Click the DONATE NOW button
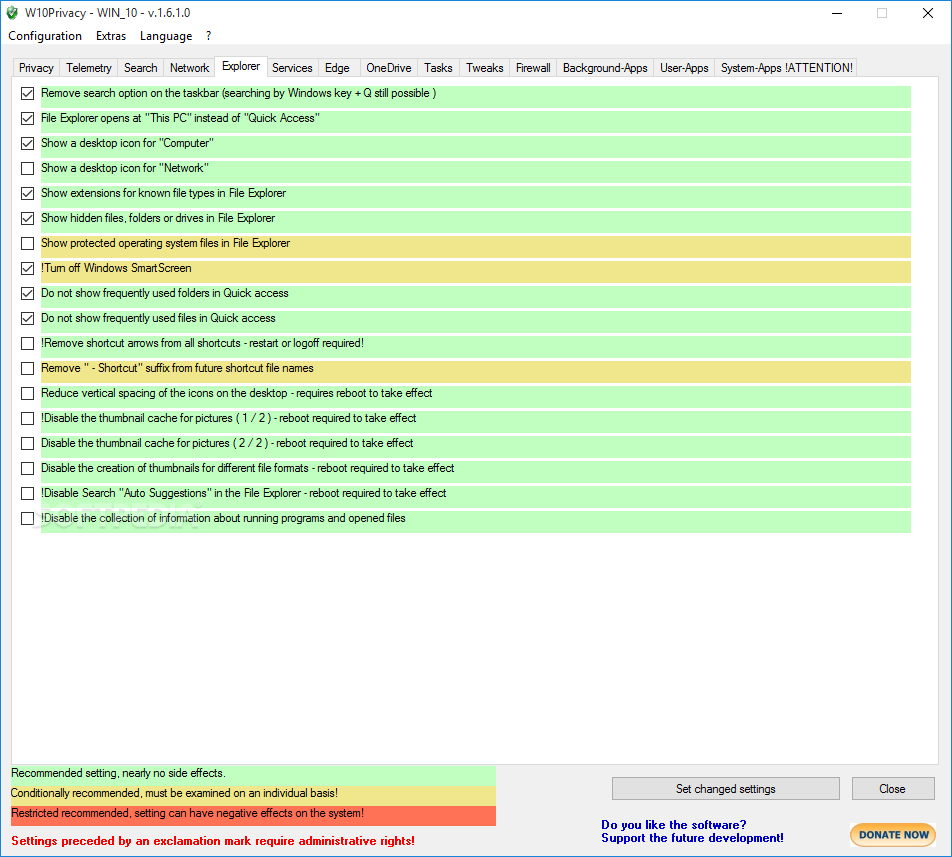952x857 pixels. pyautogui.click(x=893, y=835)
